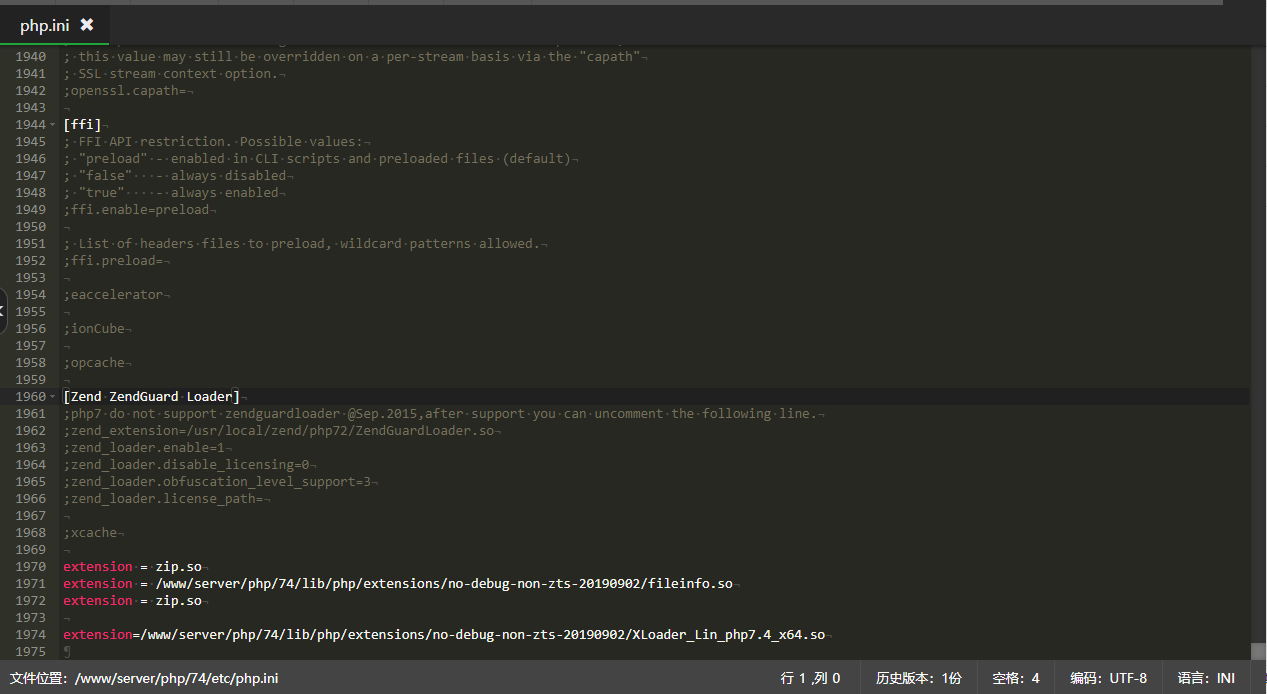Screen dimensions: 1267x694
Task: Click the left sidebar panel toggle handle
Action: tap(3, 311)
